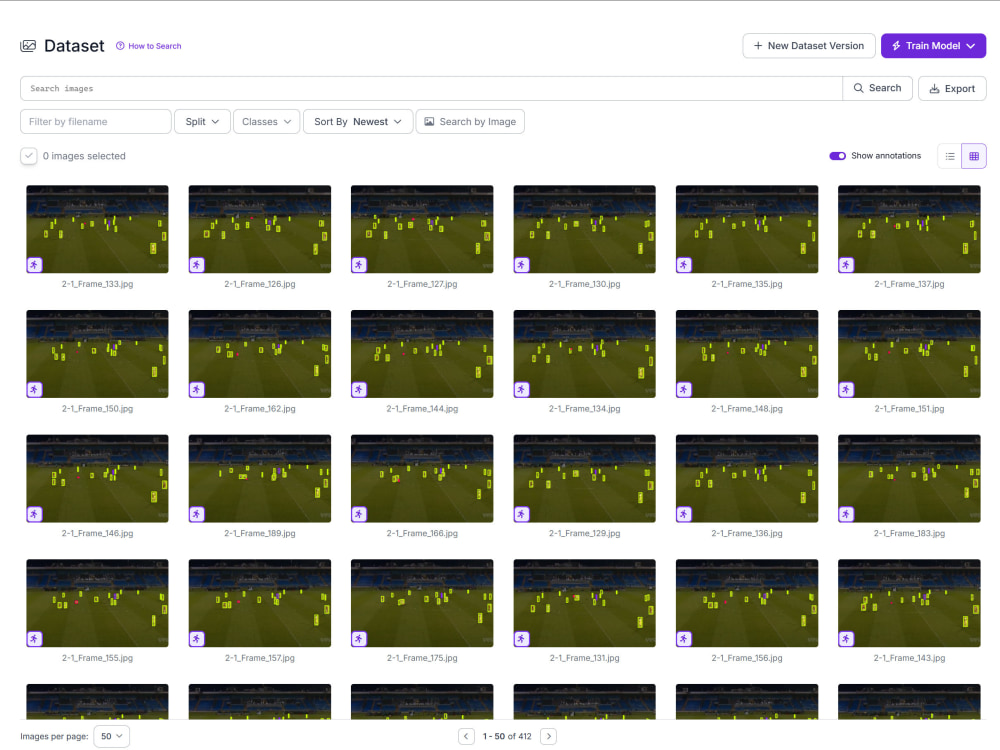Click annotation badge on 2-1_Frame_144.jpg
The image size is (1000, 750).
pyautogui.click(x=359, y=389)
